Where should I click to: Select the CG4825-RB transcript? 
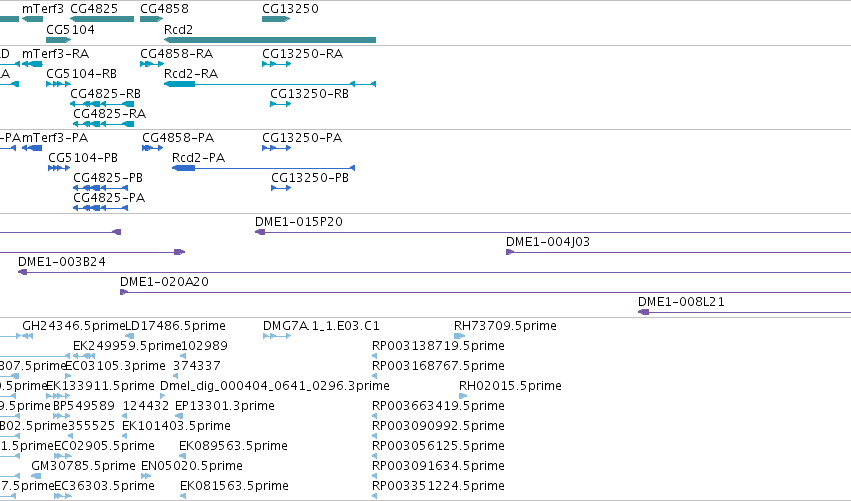point(102,104)
